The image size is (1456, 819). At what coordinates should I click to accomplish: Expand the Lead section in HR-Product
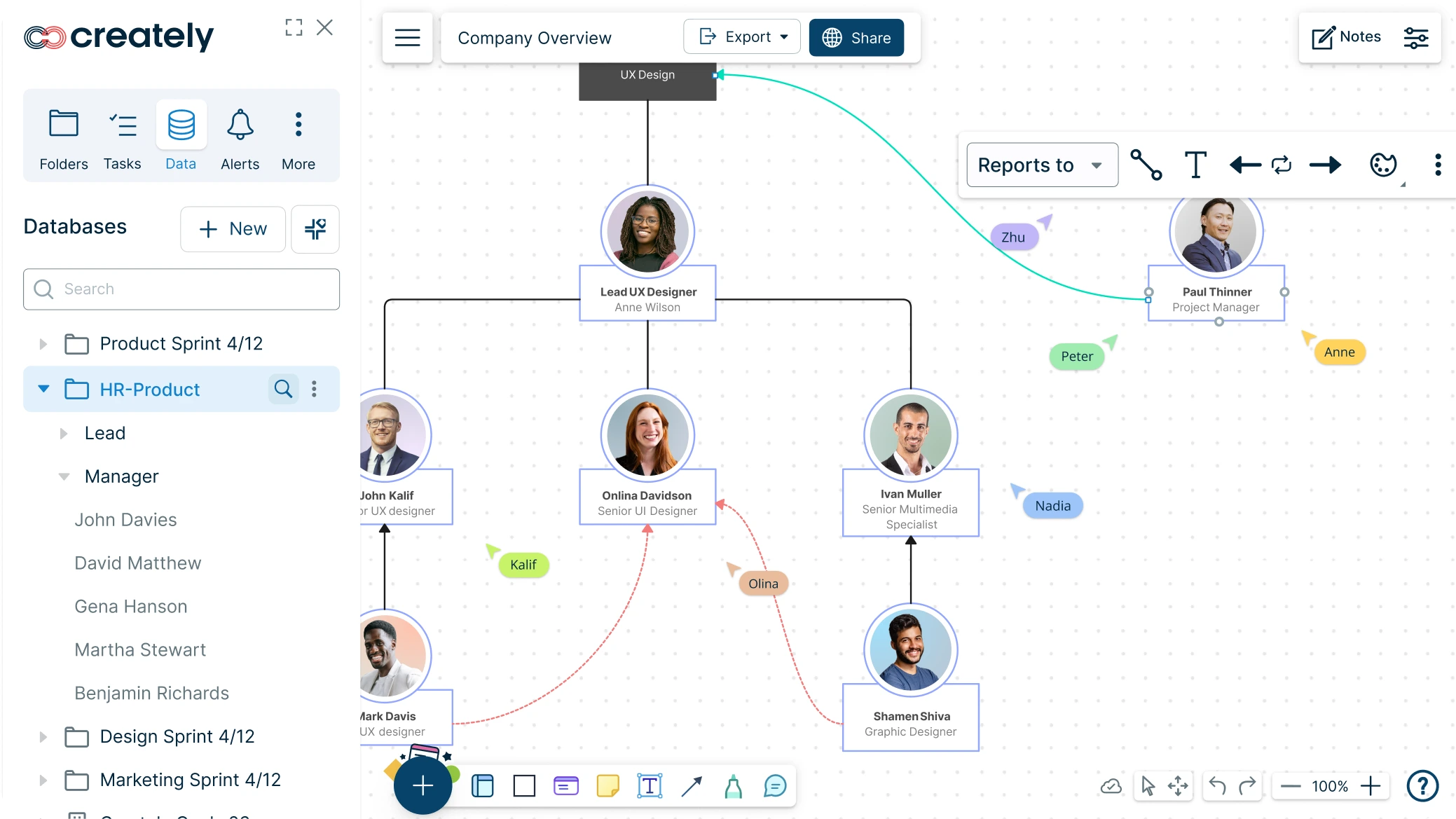point(64,432)
